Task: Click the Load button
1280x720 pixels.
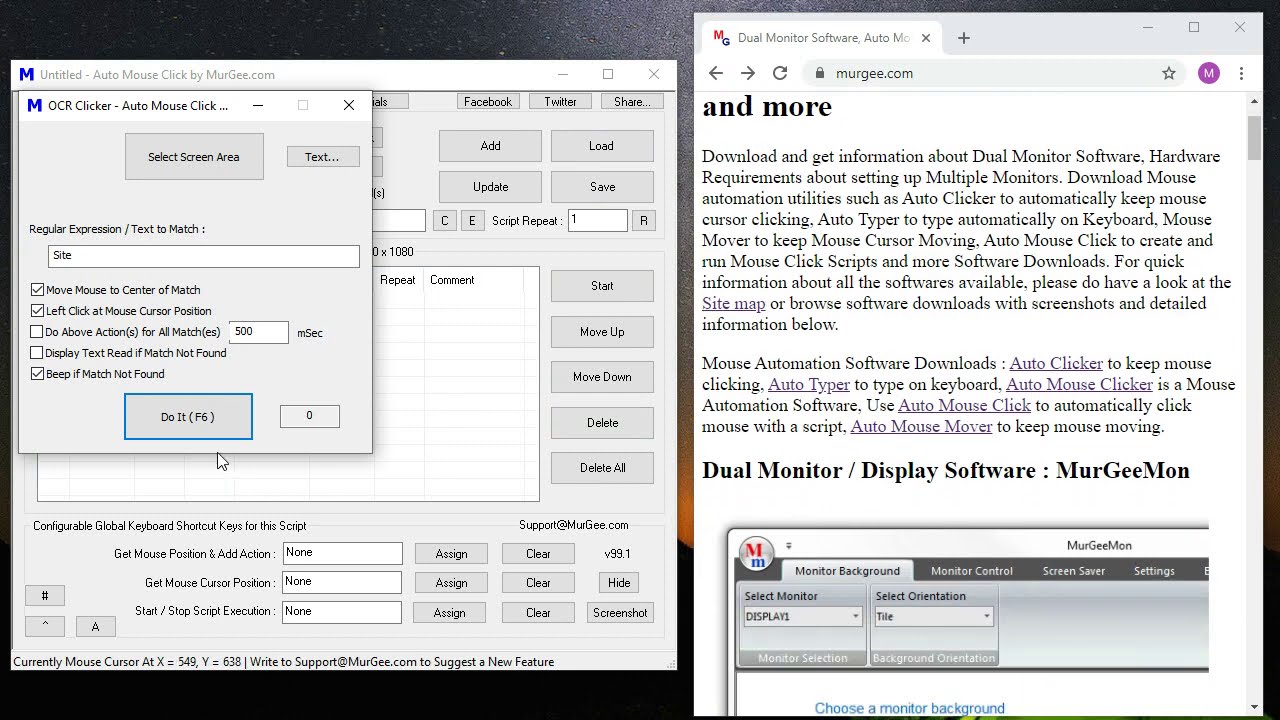Action: click(x=601, y=146)
